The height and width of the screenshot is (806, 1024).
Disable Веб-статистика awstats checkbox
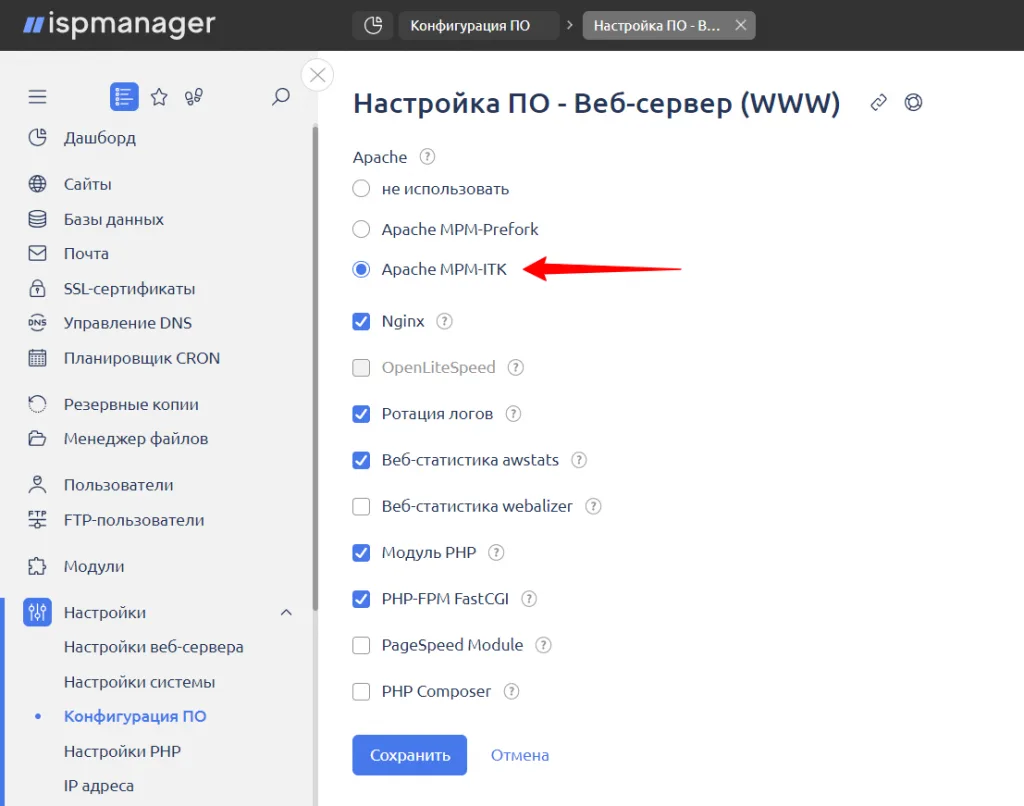pos(361,460)
